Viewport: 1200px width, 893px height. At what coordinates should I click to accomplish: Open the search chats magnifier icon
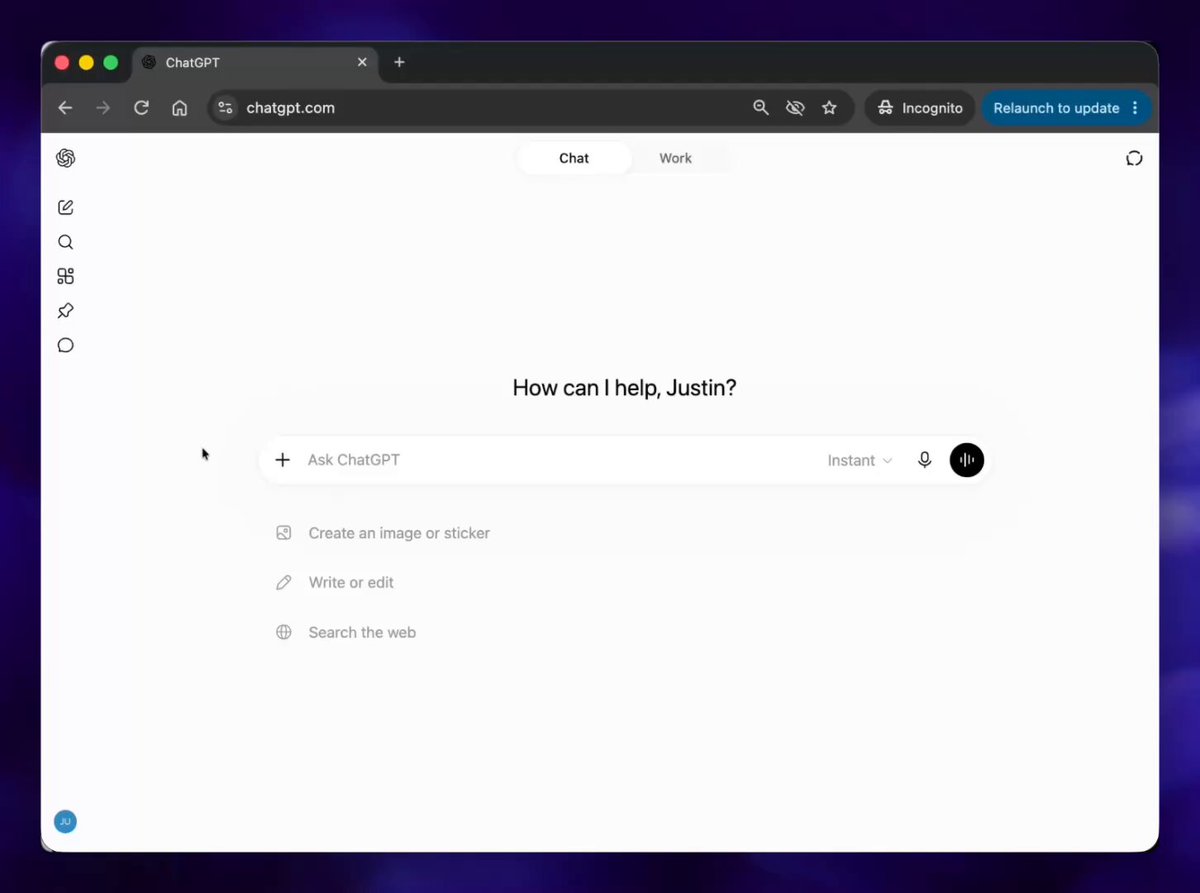[66, 242]
